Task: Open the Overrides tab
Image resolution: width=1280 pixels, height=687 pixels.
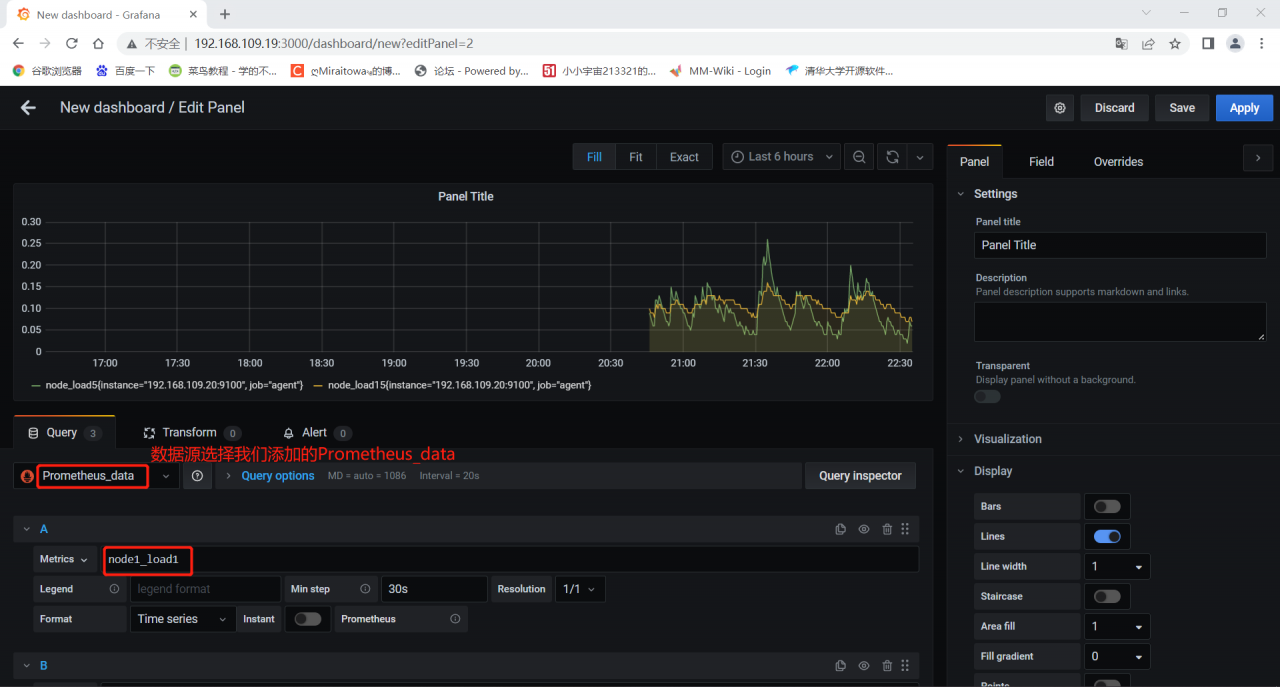Action: tap(1118, 162)
